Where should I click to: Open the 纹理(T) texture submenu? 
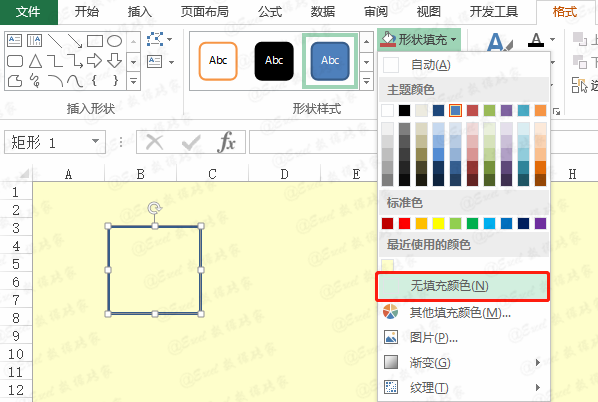tap(463, 388)
